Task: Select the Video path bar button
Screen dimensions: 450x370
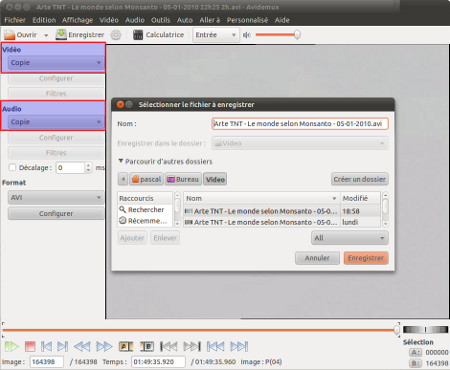Action: coord(215,179)
